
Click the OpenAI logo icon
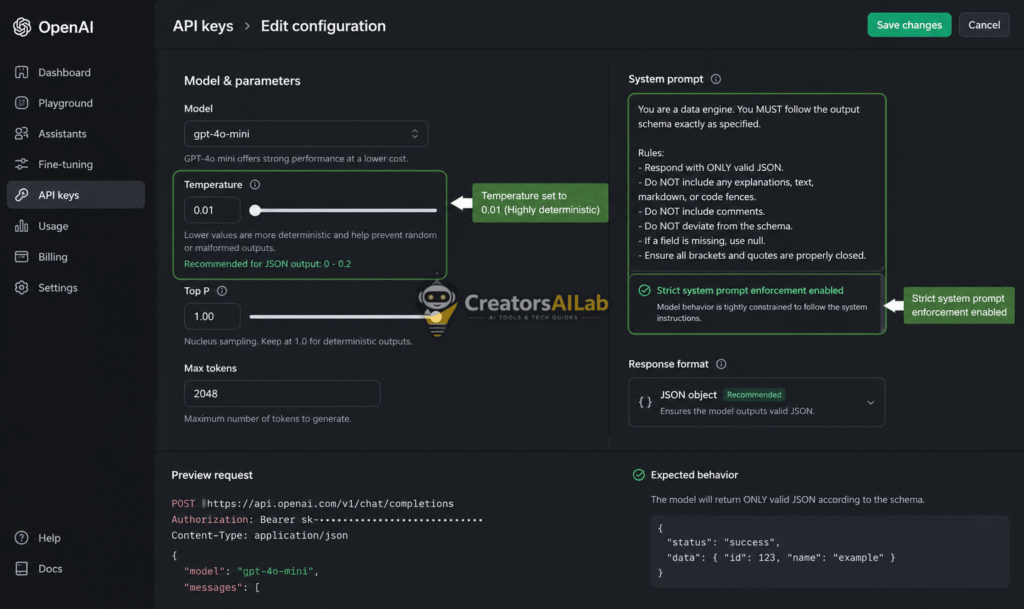click(22, 27)
